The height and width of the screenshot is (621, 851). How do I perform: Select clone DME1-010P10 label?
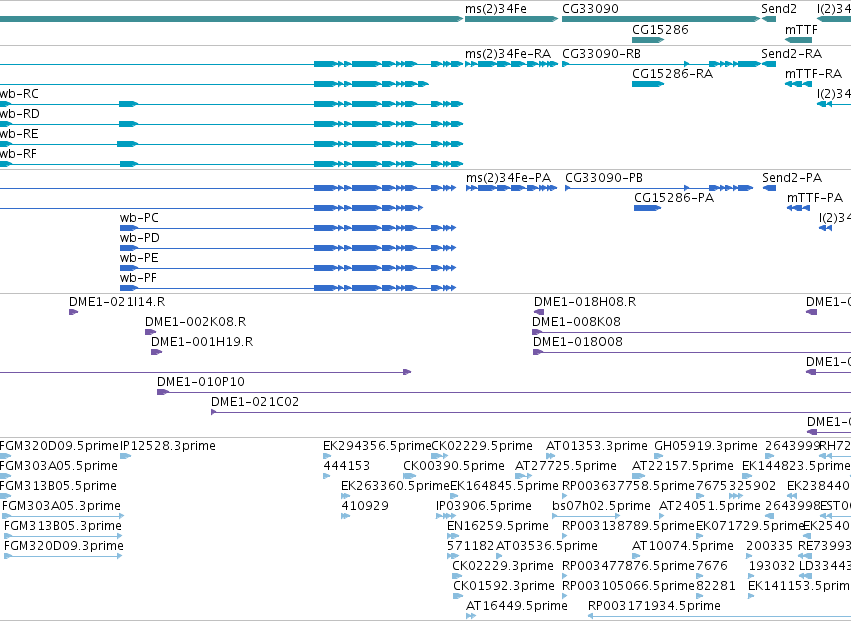tap(201, 382)
